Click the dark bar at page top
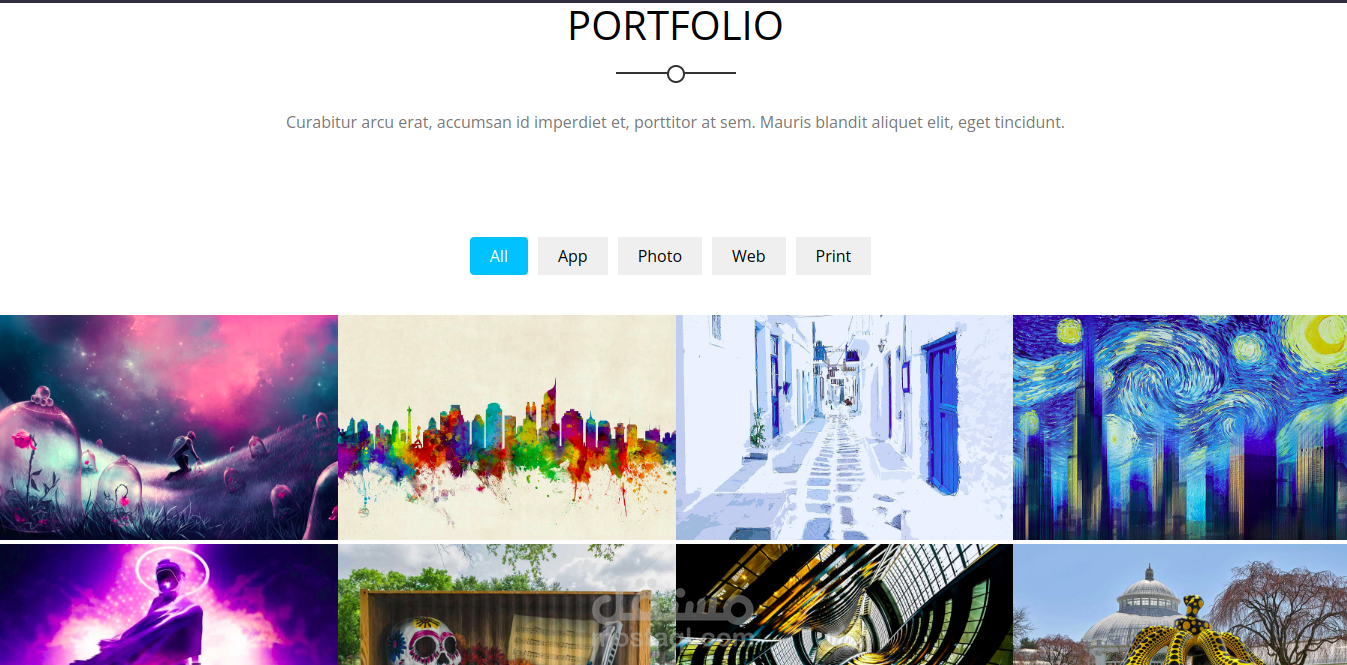The height and width of the screenshot is (665, 1347). tap(673, 1)
